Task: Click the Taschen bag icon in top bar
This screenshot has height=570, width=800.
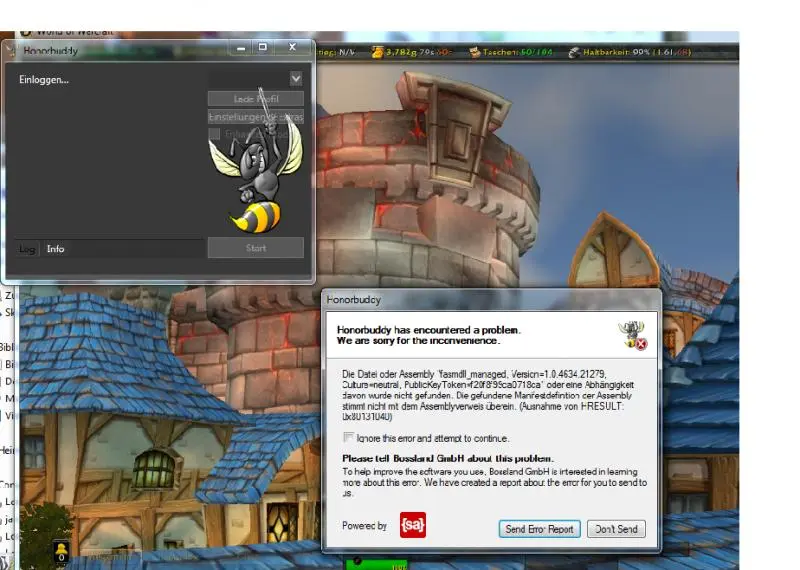Action: coord(474,52)
